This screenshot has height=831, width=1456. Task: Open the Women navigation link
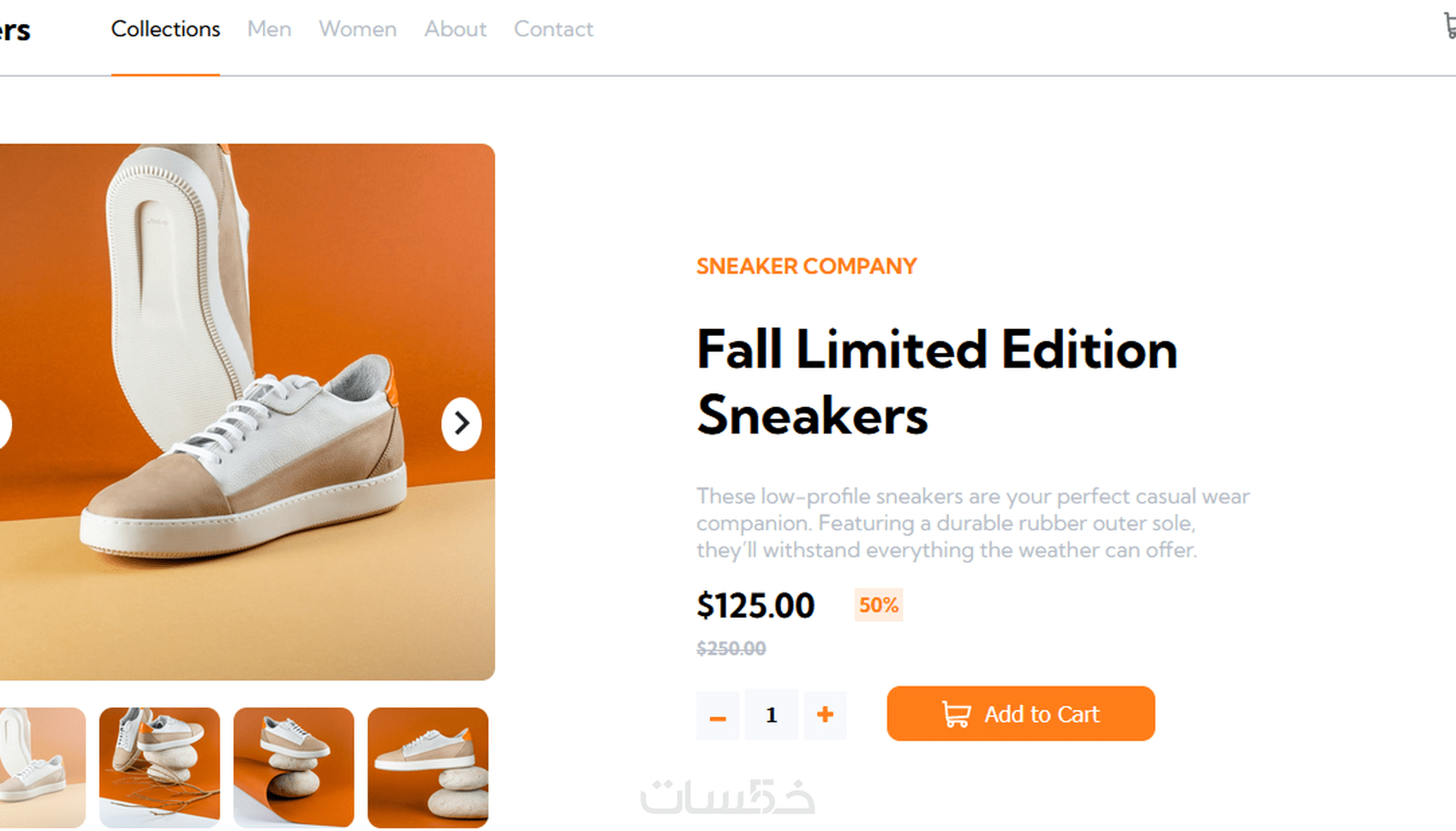click(x=357, y=29)
